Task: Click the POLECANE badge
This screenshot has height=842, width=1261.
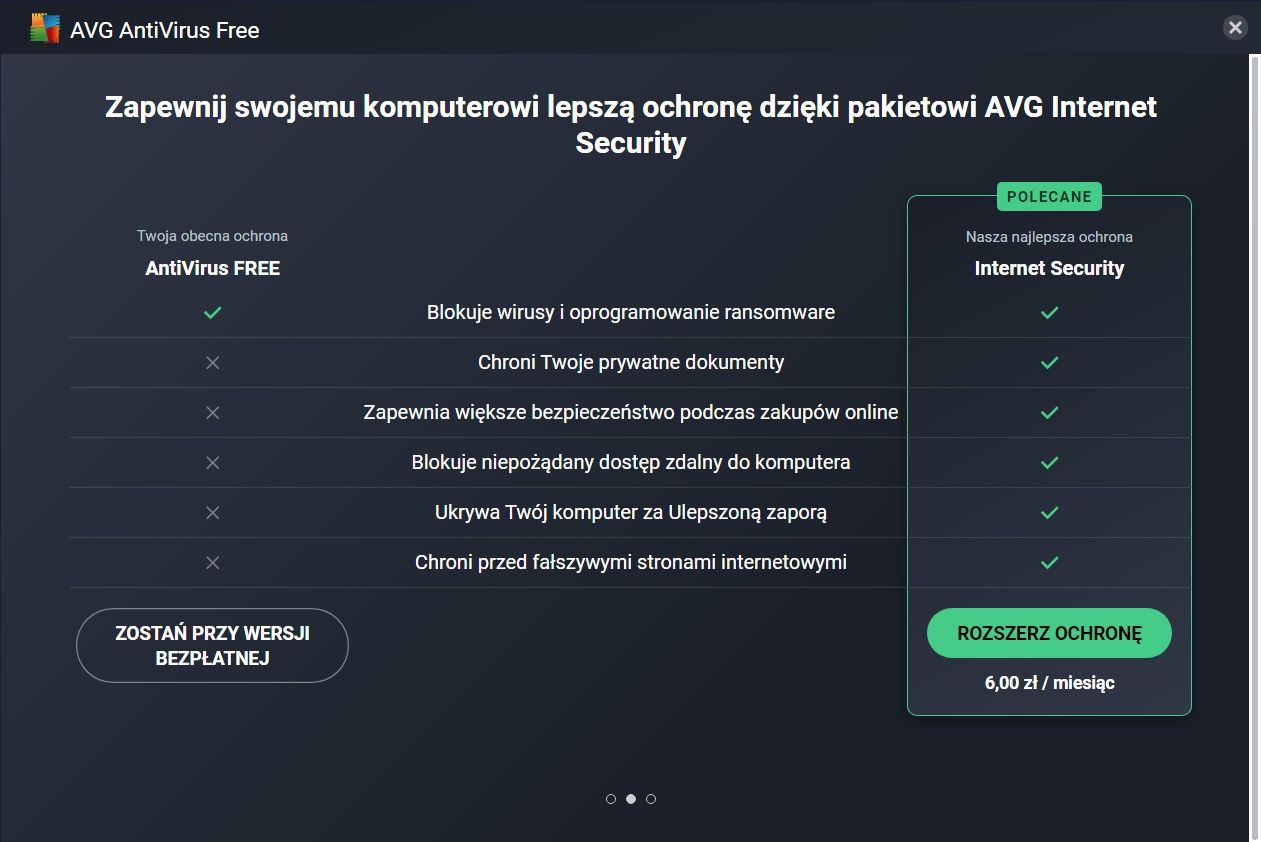Action: [1049, 197]
